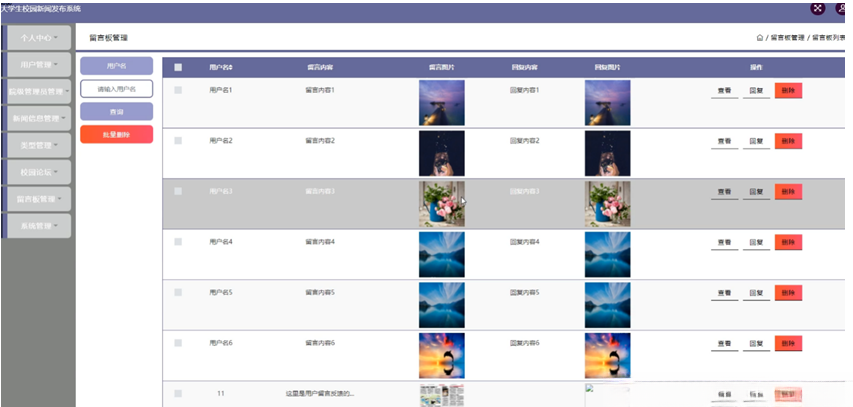The height and width of the screenshot is (407, 853).
Task: Click 查看 for row 用户名4
Action: (724, 243)
